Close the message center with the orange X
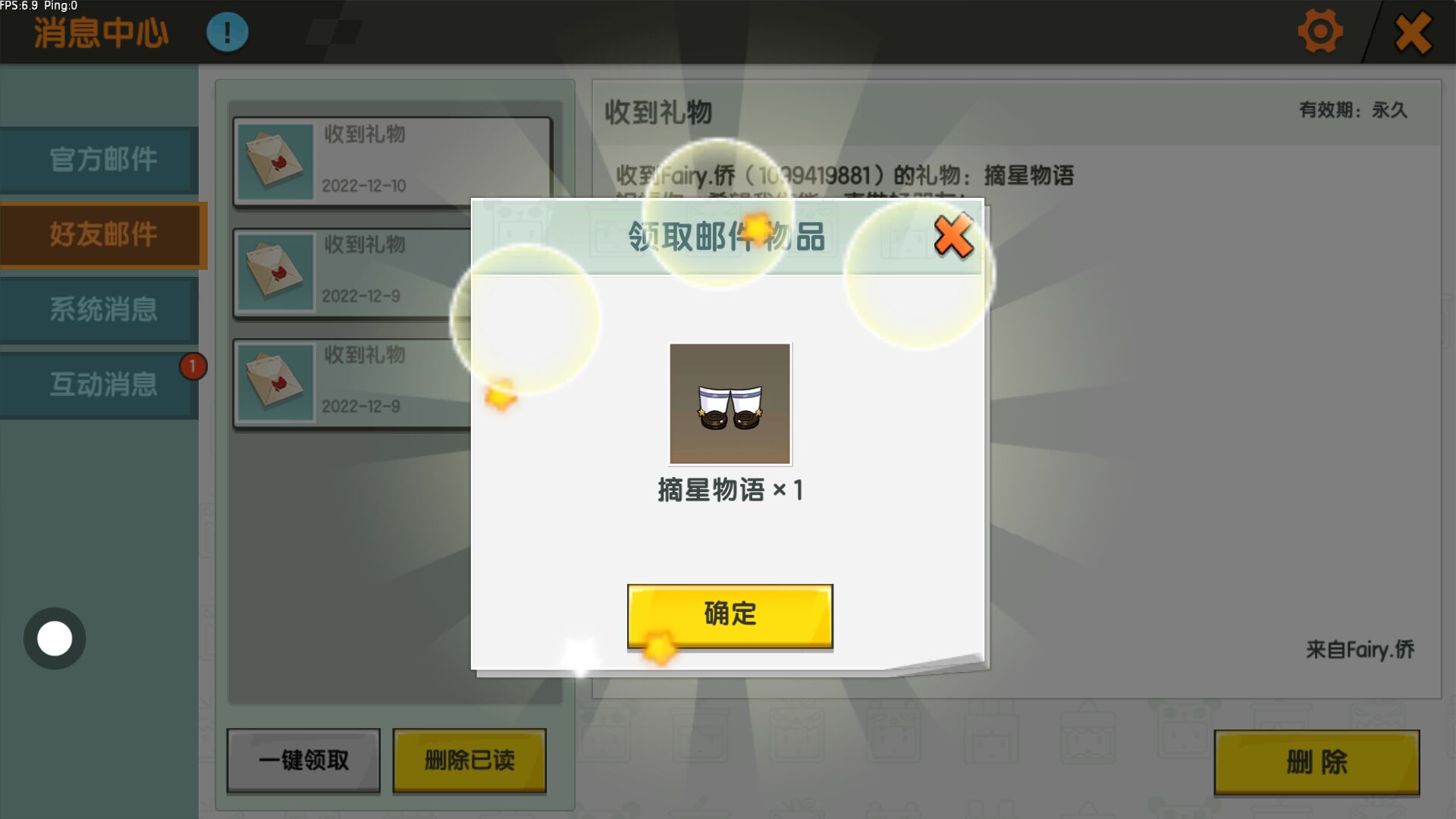This screenshot has width=1456, height=819. click(x=1413, y=32)
